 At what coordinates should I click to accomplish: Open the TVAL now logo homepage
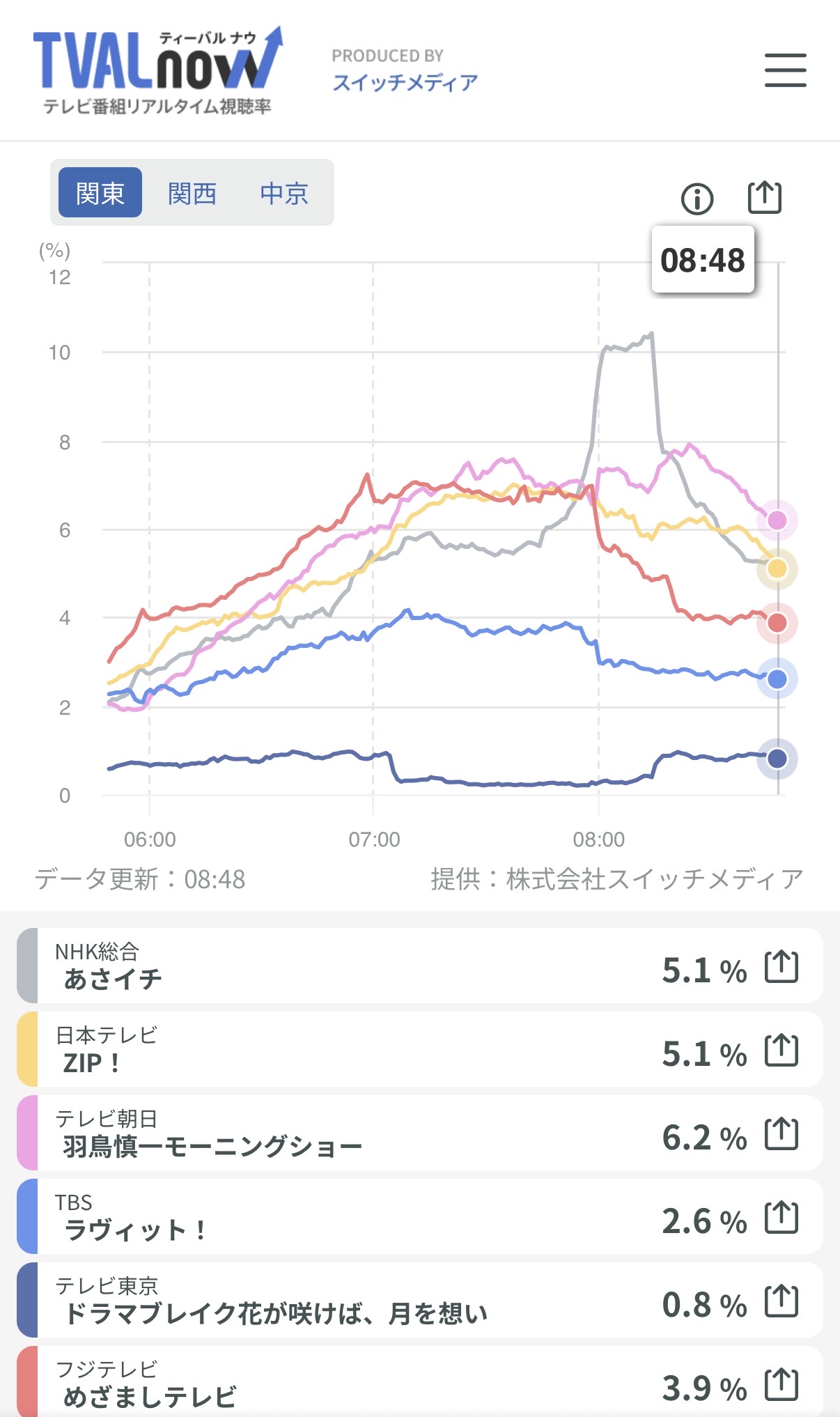157,70
